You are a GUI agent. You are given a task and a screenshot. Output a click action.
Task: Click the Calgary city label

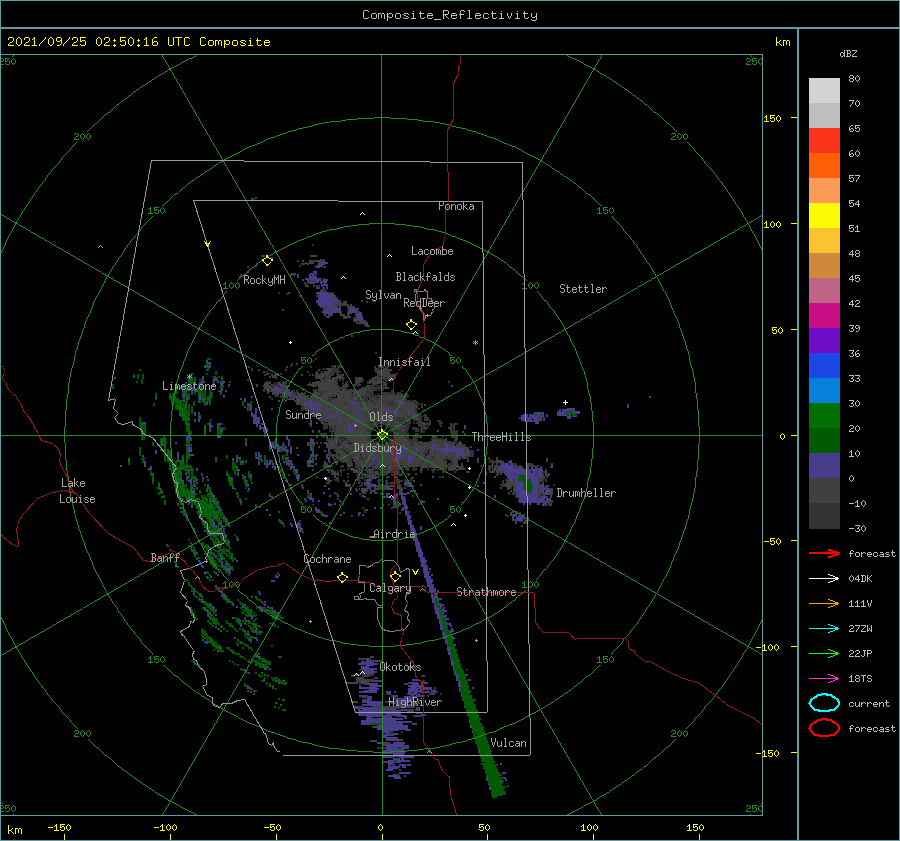[x=390, y=588]
